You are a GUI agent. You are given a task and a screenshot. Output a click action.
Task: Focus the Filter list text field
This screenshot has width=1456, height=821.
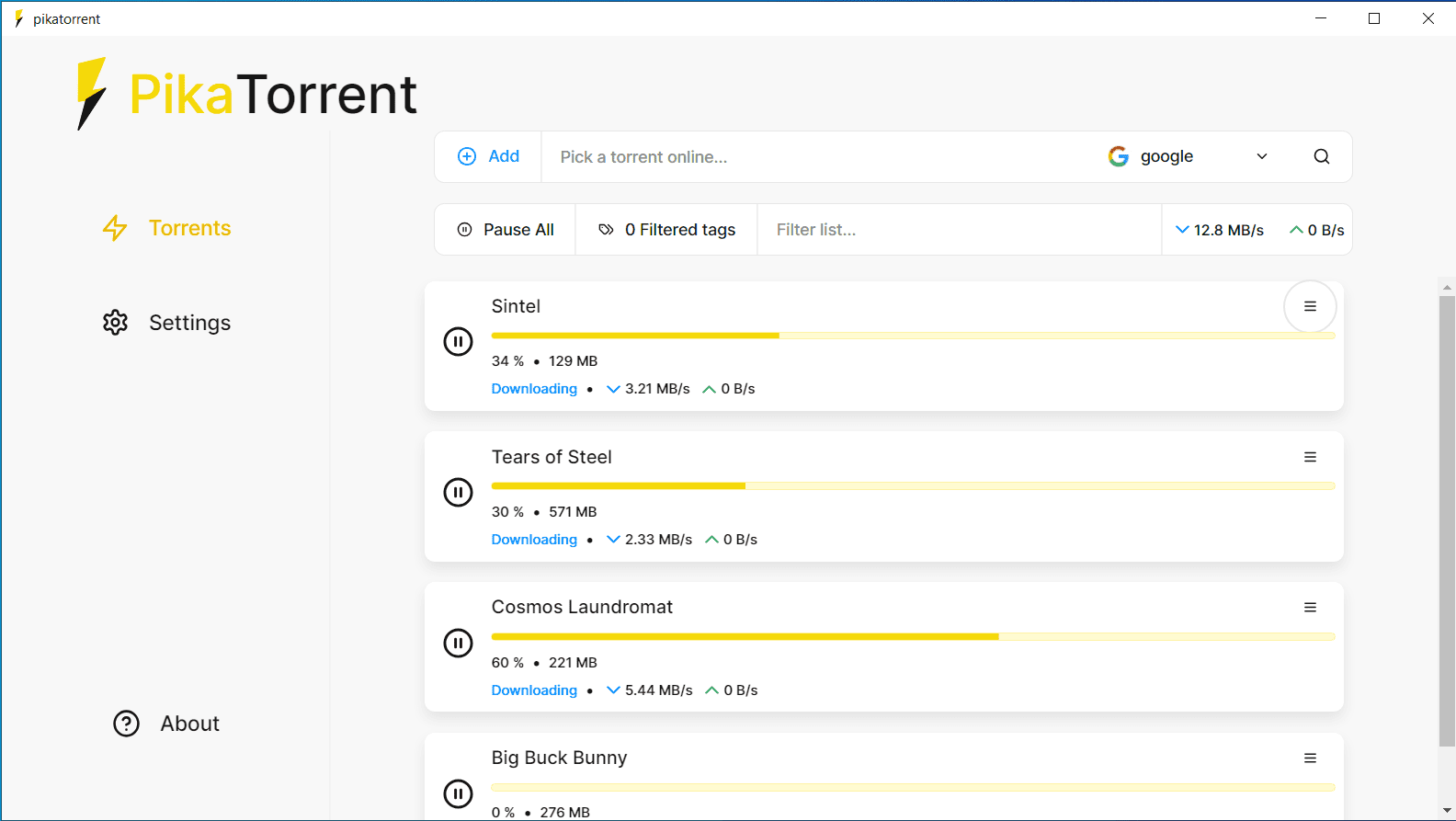click(958, 230)
